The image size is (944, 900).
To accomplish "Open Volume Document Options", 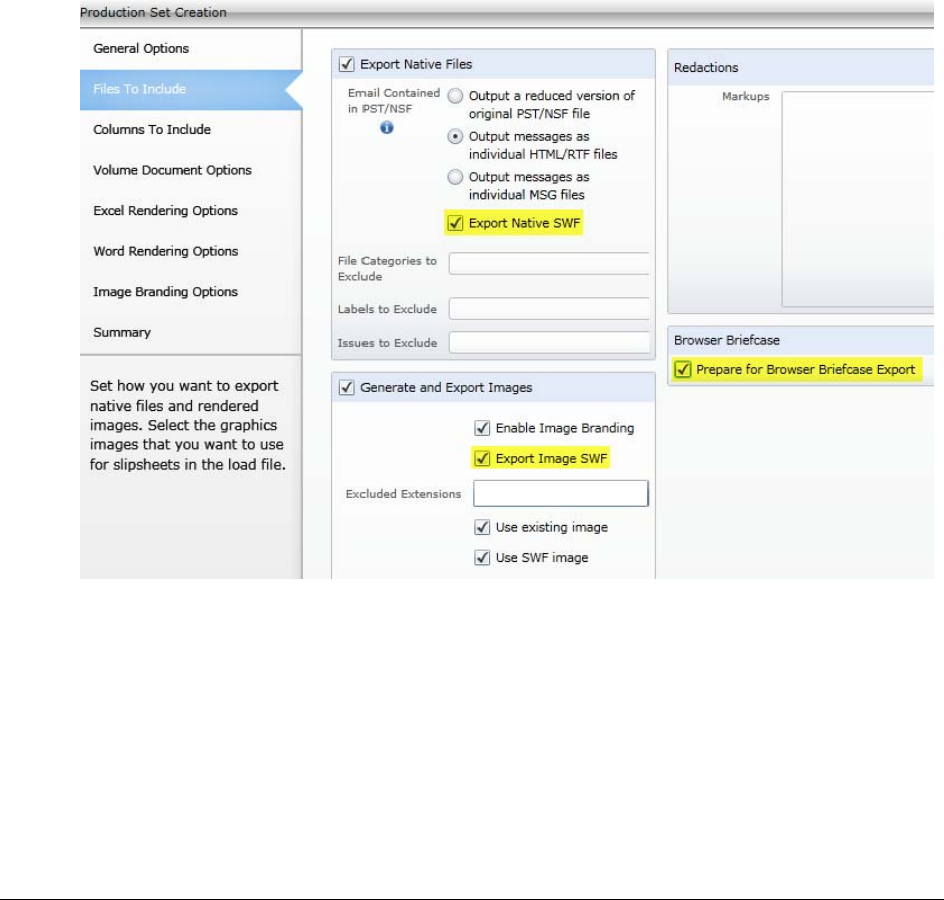I will (172, 170).
